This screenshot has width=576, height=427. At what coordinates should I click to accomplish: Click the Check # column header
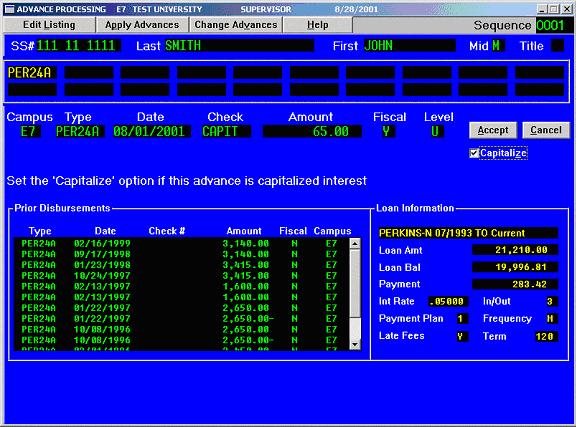click(167, 231)
